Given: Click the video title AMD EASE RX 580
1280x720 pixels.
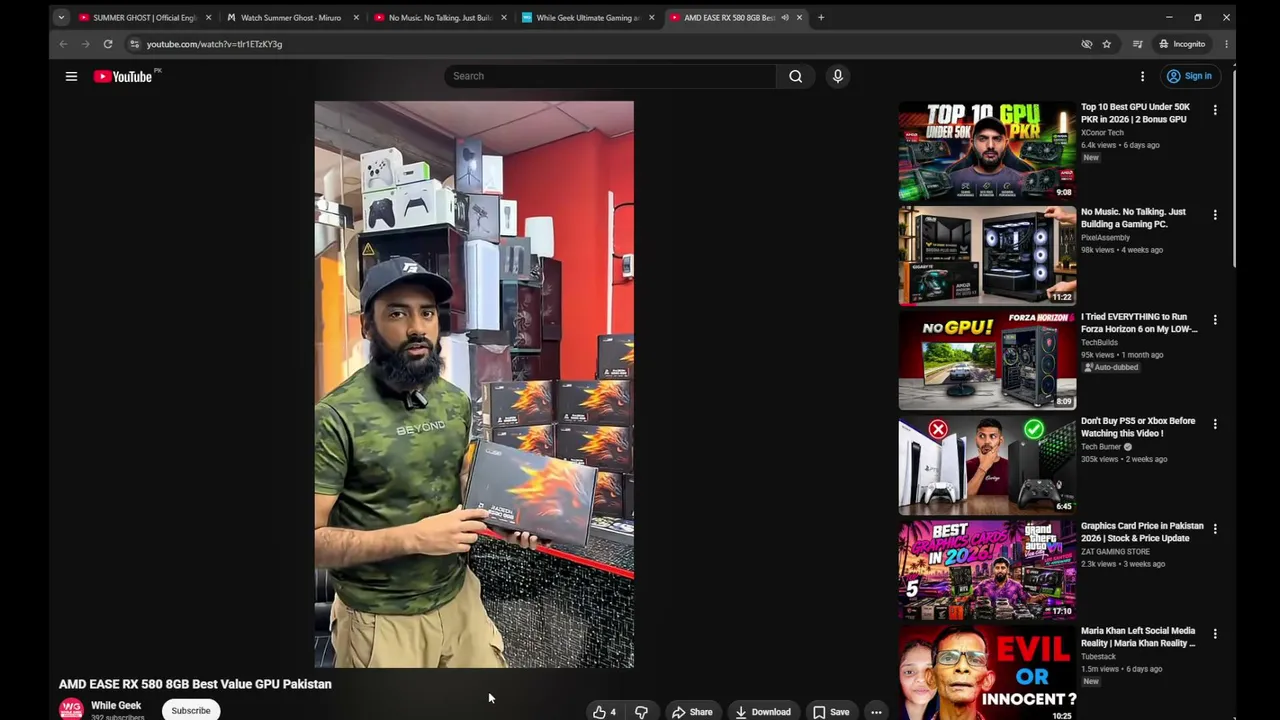Looking at the screenshot, I should point(195,684).
